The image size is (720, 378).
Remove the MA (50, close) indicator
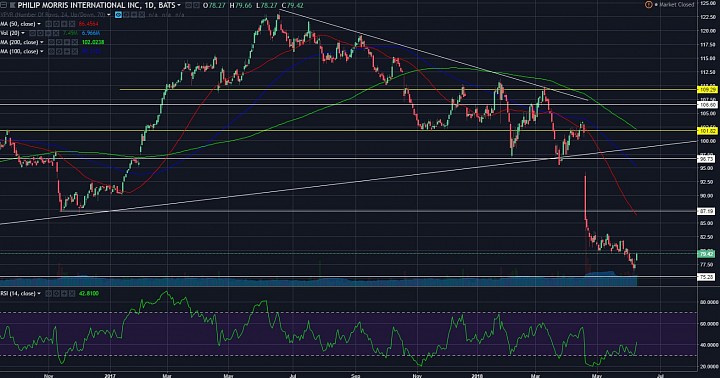[x=72, y=24]
